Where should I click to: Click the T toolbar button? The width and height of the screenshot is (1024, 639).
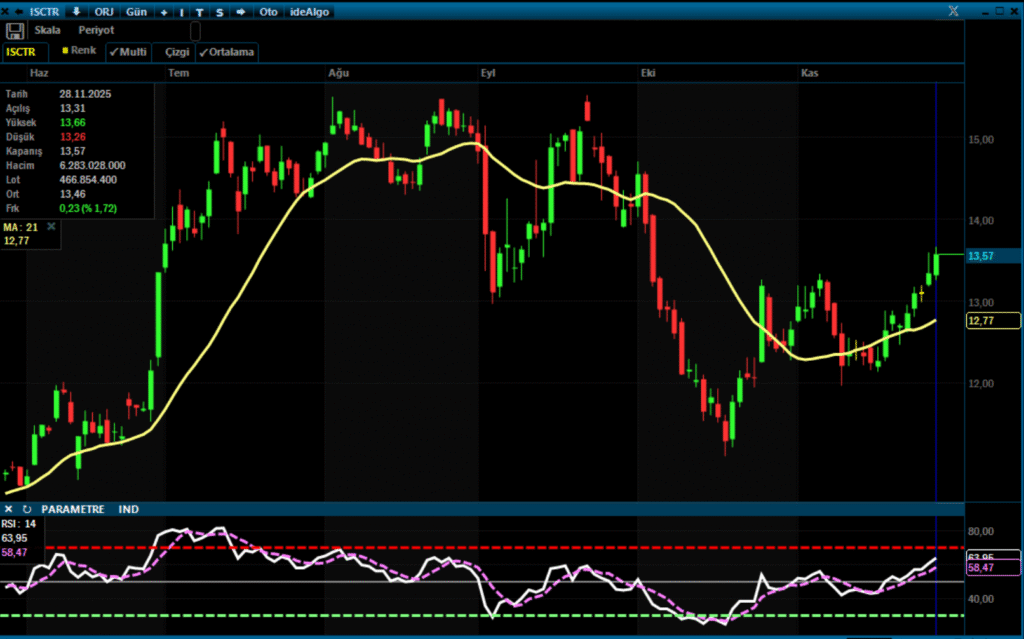click(200, 12)
